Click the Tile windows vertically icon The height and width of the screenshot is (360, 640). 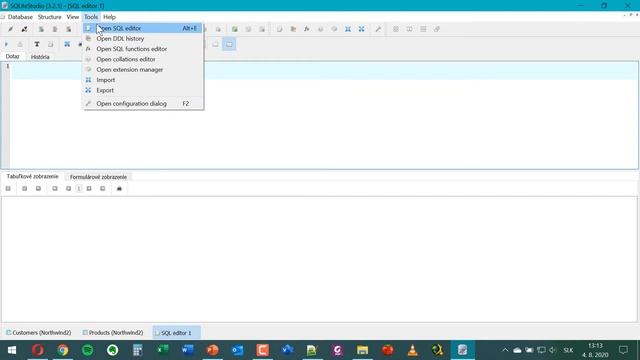pos(423,29)
